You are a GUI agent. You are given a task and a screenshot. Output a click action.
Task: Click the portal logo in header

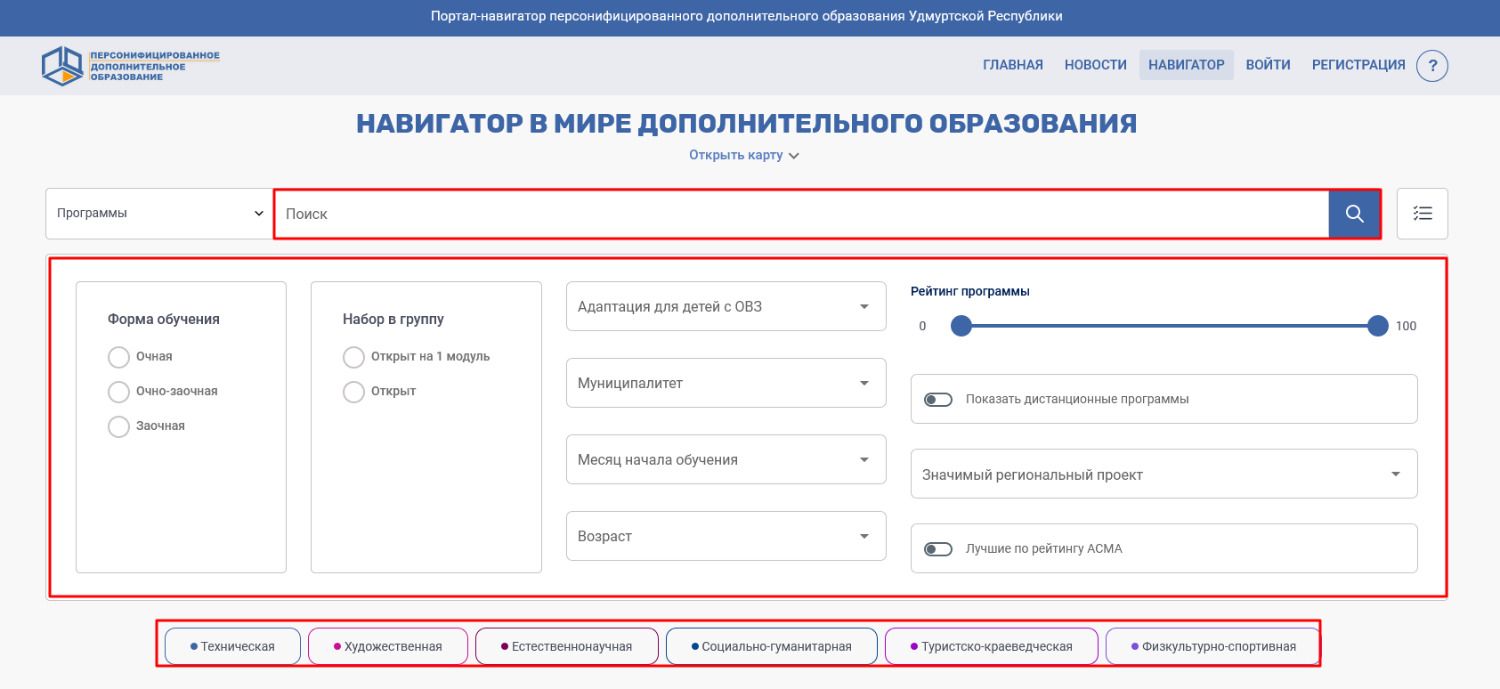(131, 66)
